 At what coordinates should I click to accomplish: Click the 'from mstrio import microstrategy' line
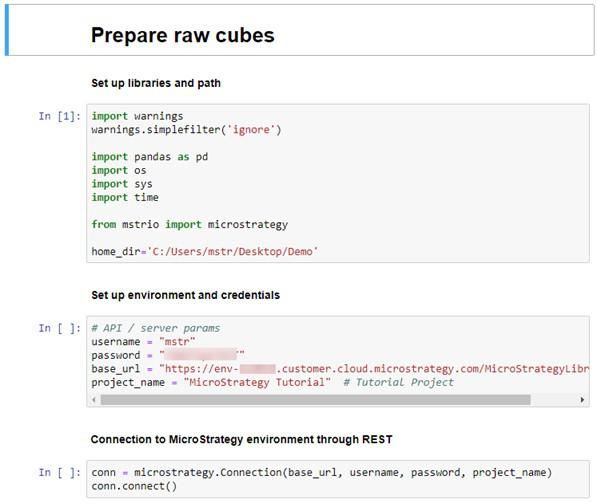[190, 225]
